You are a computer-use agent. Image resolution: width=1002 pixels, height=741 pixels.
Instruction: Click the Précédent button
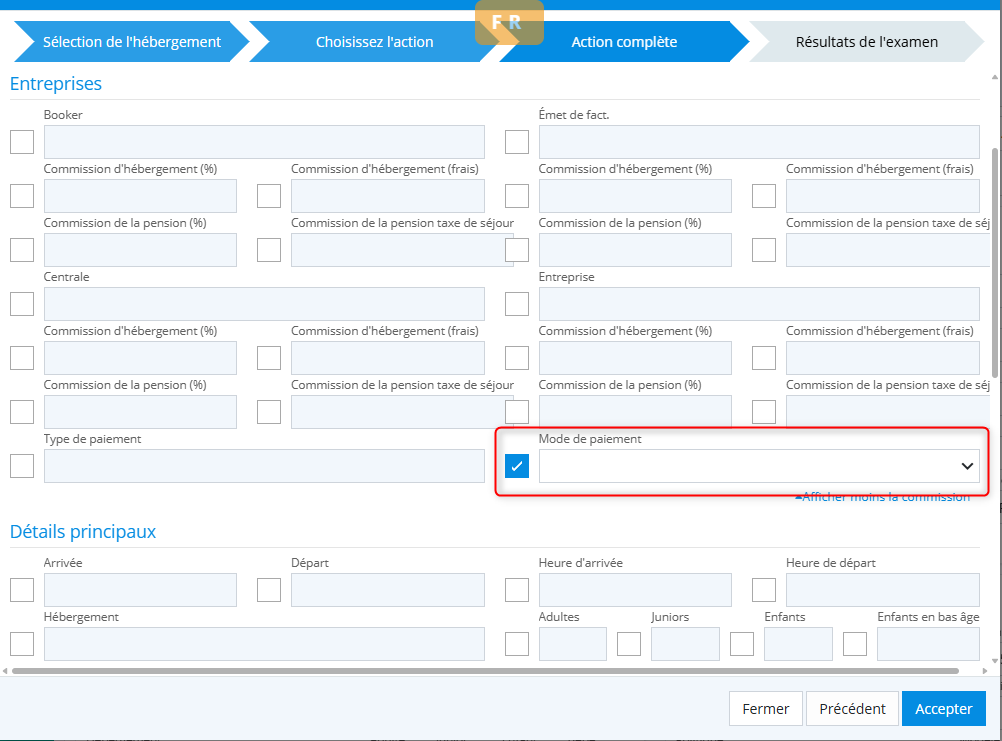point(852,708)
